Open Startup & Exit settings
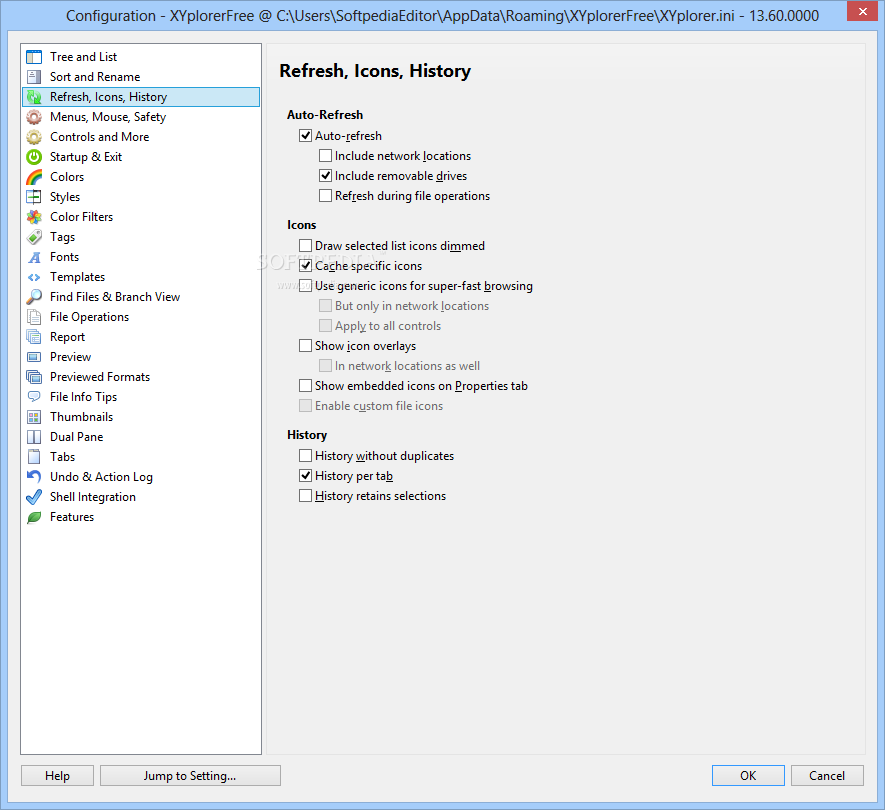Screen dimensions: 885x810 tap(141, 157)
